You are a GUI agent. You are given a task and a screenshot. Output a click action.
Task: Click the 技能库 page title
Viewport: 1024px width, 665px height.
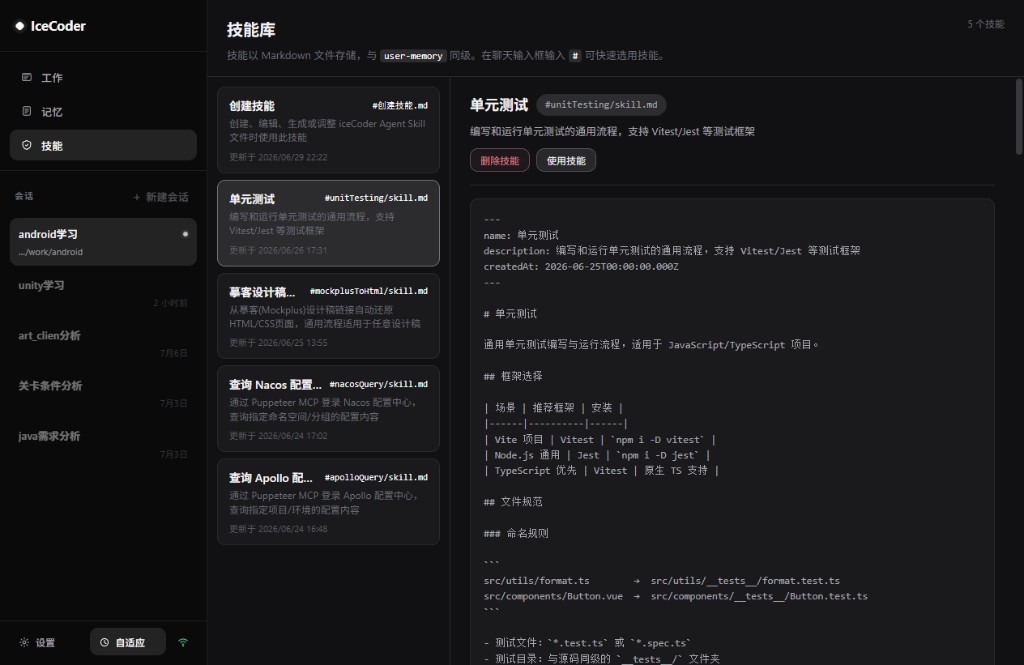251,29
